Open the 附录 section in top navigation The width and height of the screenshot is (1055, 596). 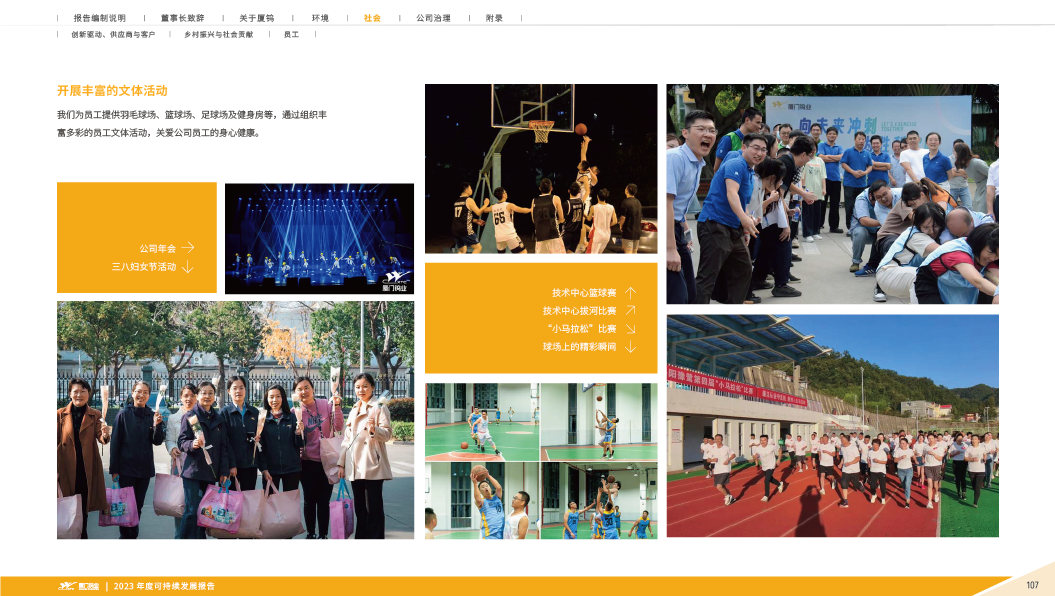pyautogui.click(x=494, y=18)
